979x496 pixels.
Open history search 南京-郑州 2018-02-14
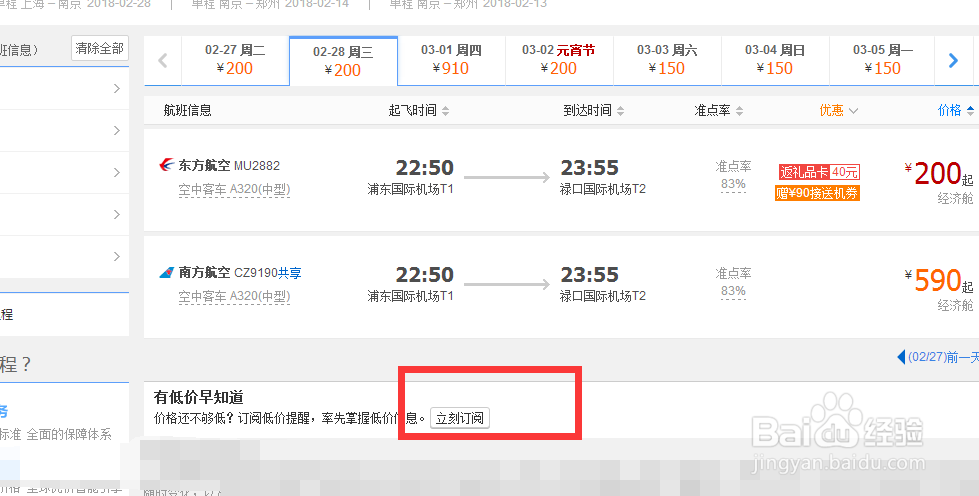[270, 4]
